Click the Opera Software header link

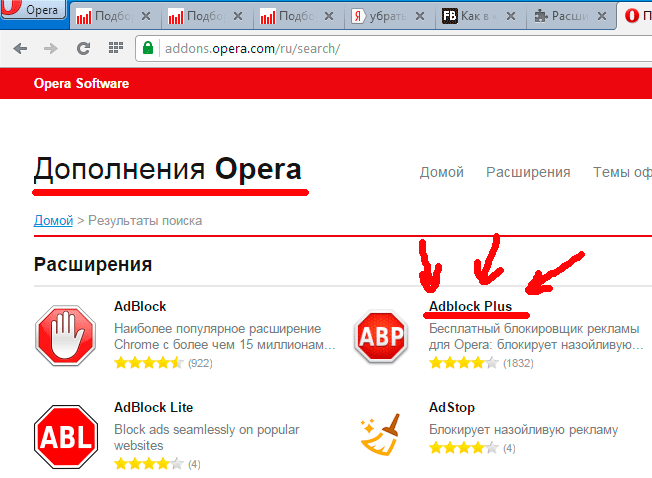[82, 84]
